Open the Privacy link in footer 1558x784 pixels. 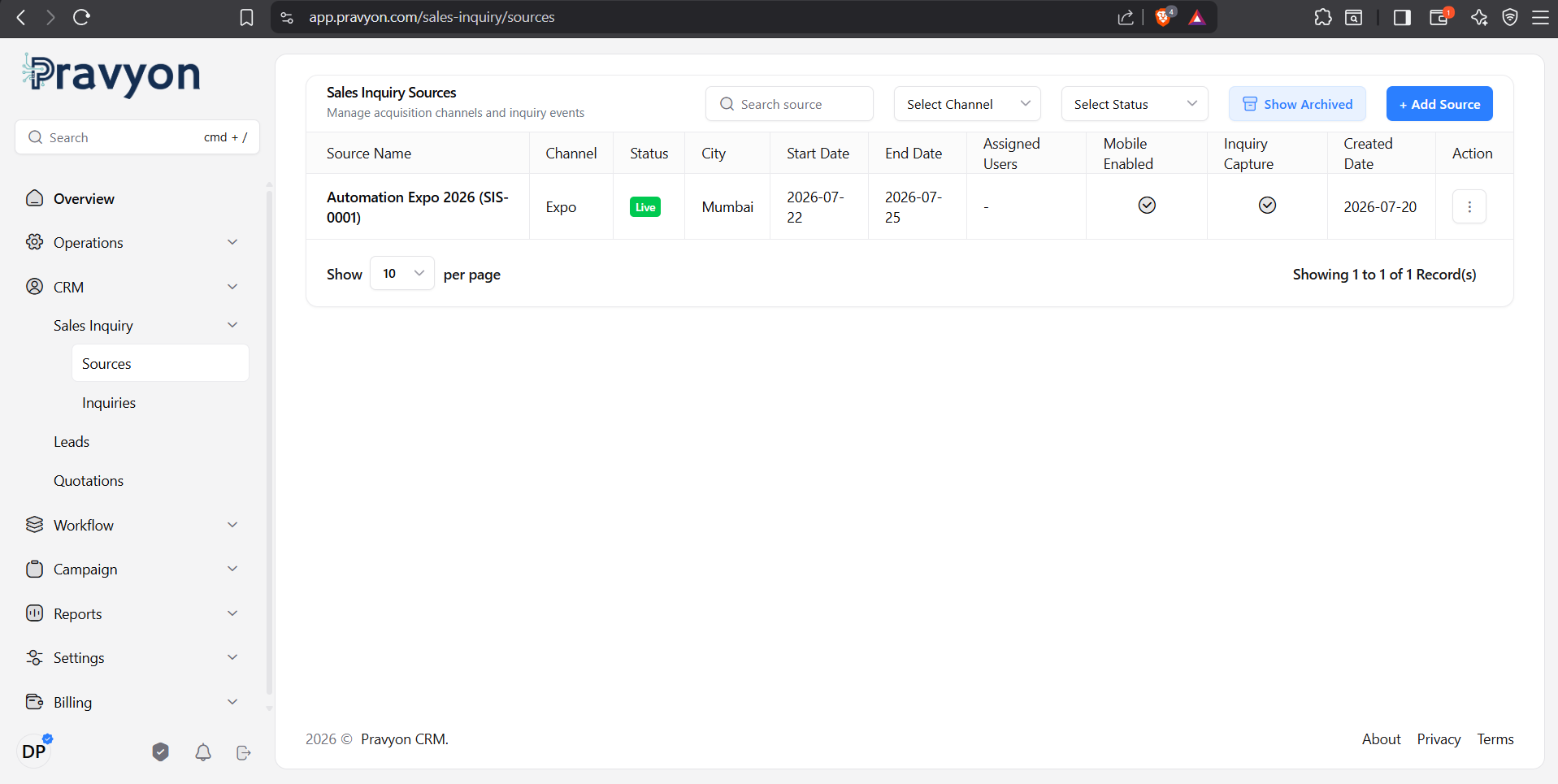(1439, 739)
